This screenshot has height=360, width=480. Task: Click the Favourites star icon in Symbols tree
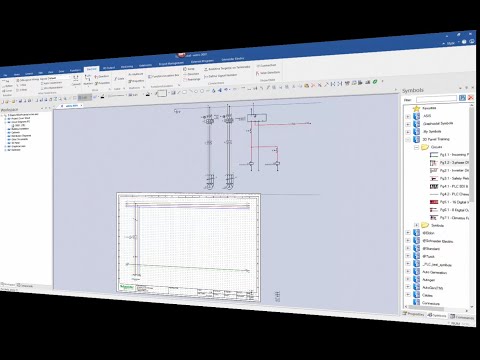(x=416, y=108)
